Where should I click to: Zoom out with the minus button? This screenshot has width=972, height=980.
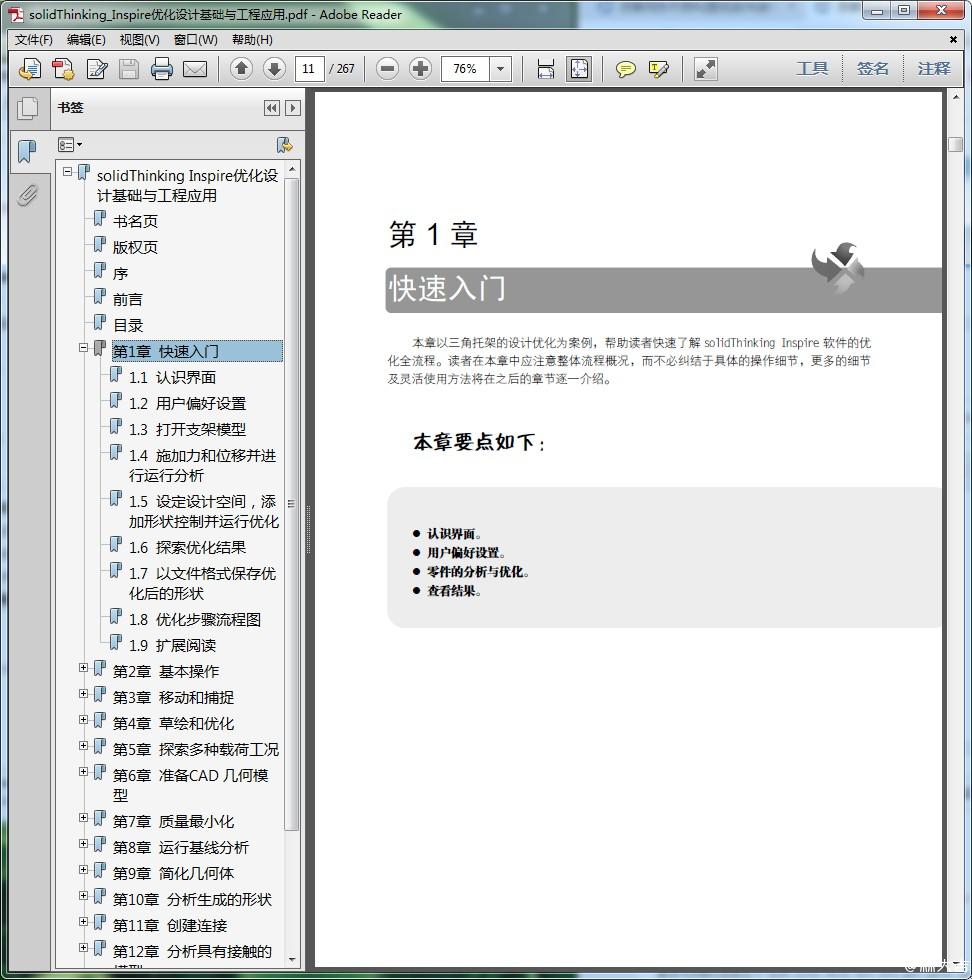point(388,69)
